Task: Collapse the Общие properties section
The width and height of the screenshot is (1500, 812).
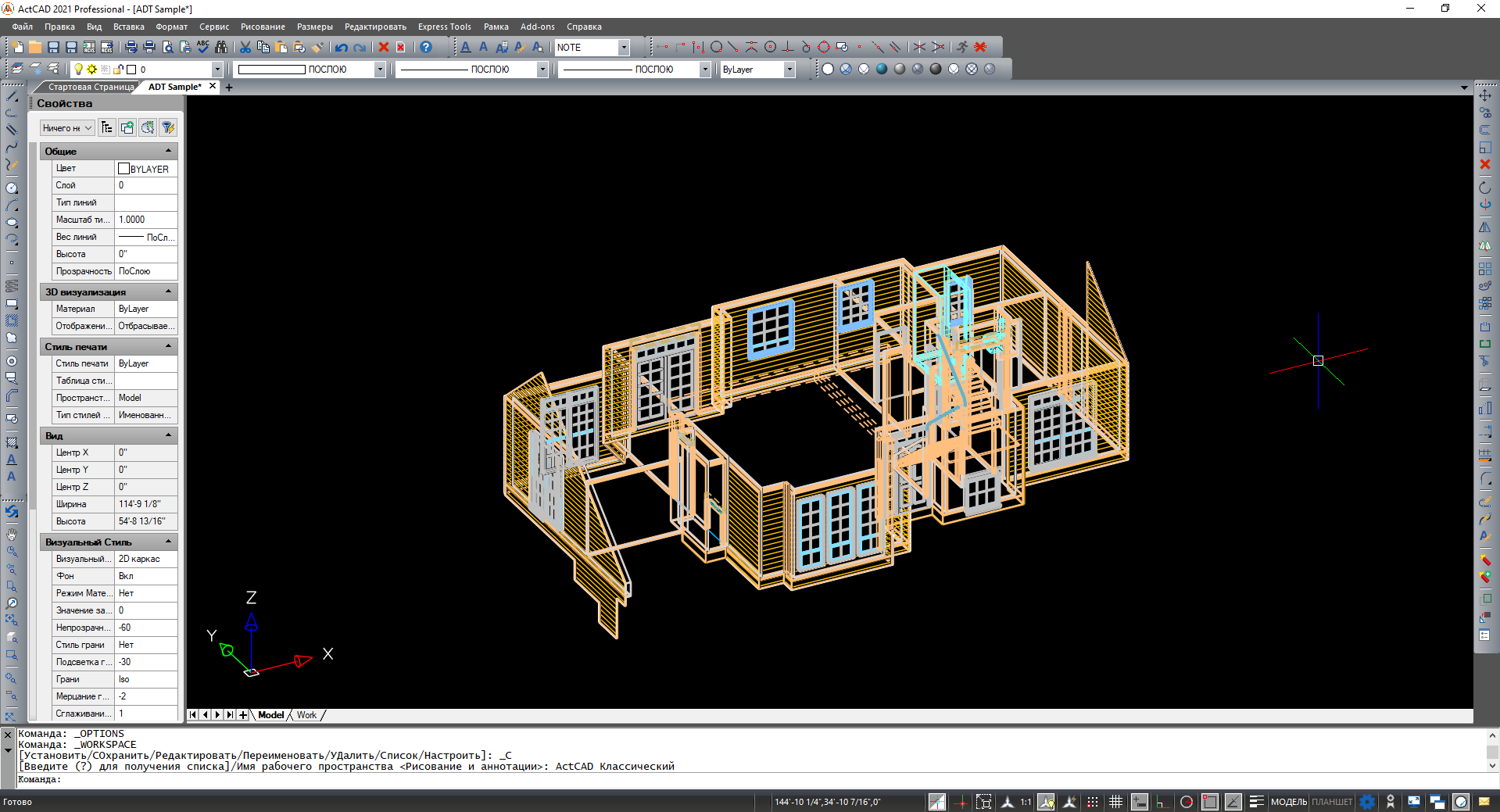Action: (168, 151)
